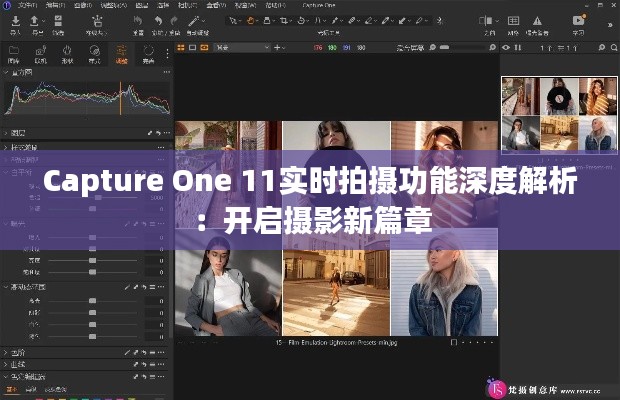This screenshot has height=400, width=620.
Task: Toggle the eye icon in the browser toolbar
Action: [x=506, y=47]
